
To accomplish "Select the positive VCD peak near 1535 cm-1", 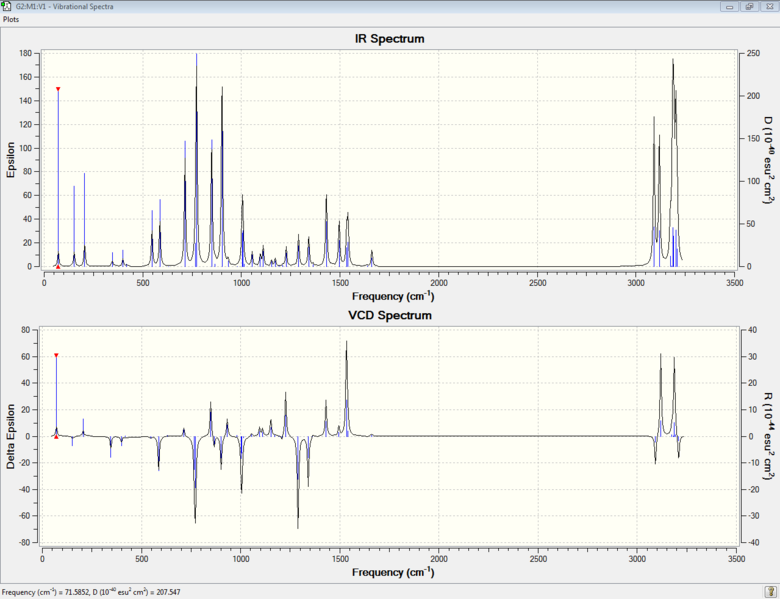I will [347, 388].
